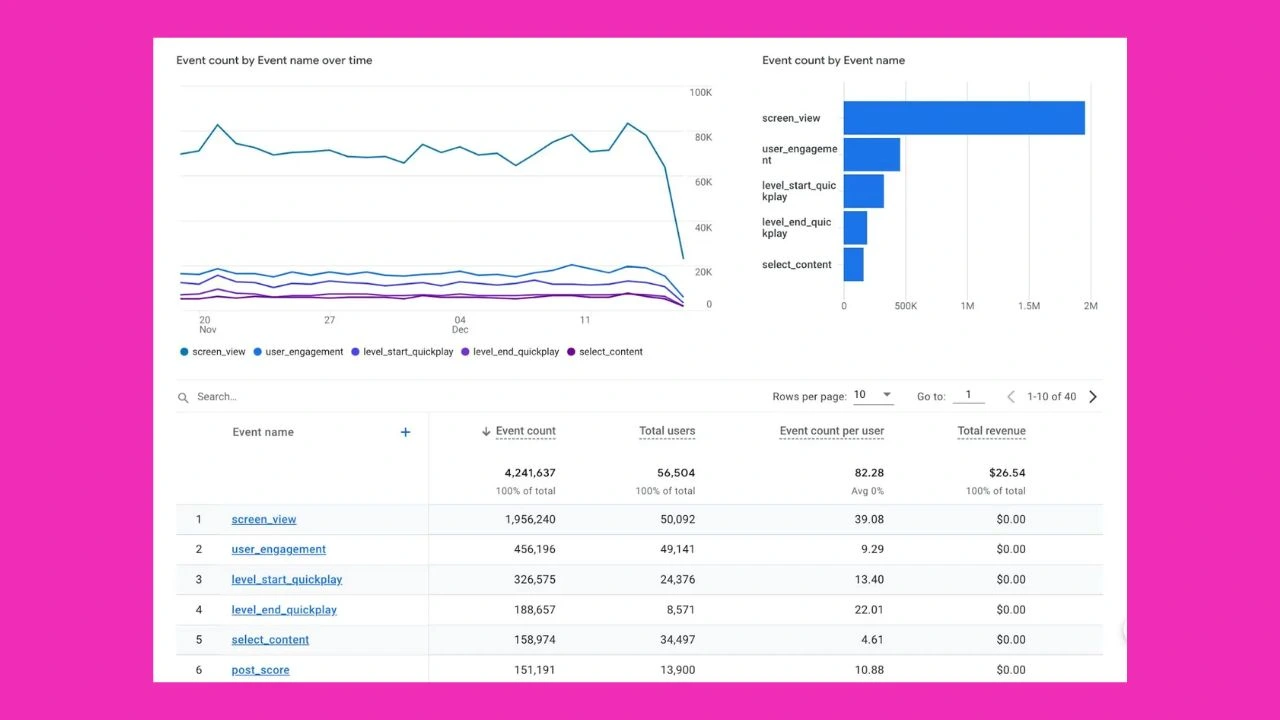
Task: Open the user_engagement event link
Action: pyautogui.click(x=279, y=550)
